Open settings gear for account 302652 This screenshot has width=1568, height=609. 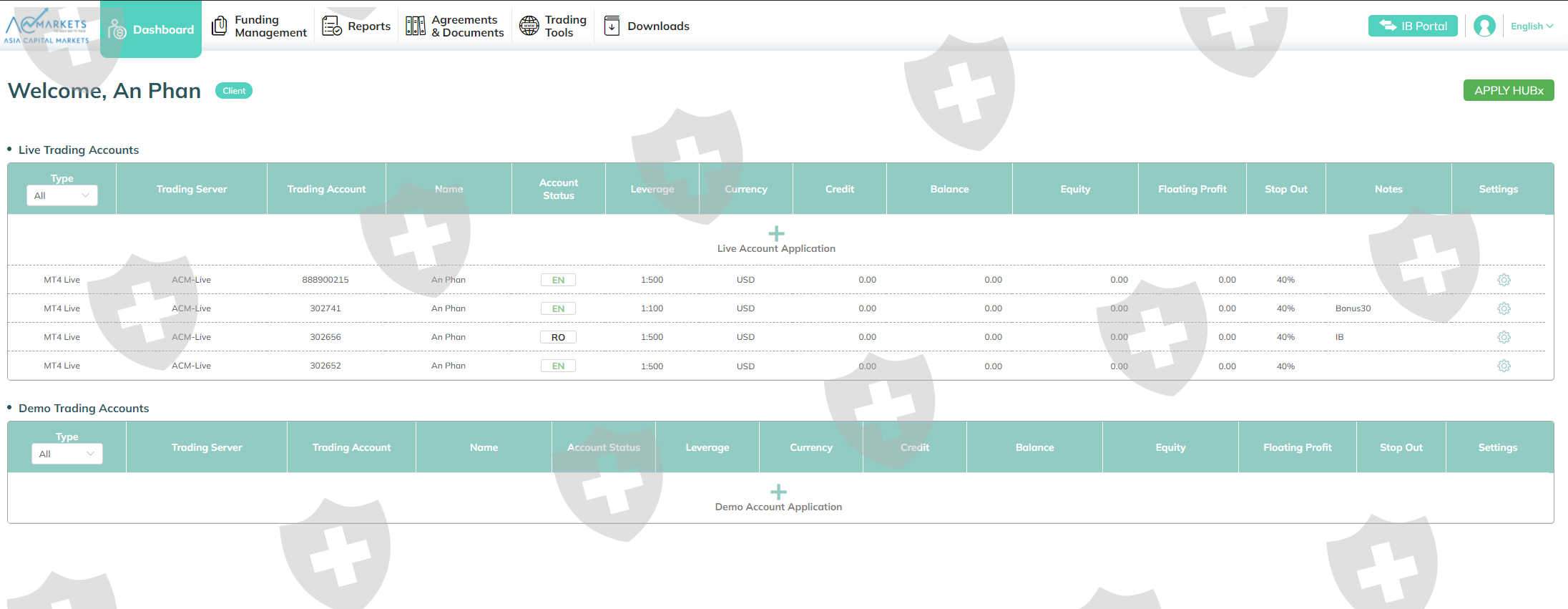point(1504,366)
